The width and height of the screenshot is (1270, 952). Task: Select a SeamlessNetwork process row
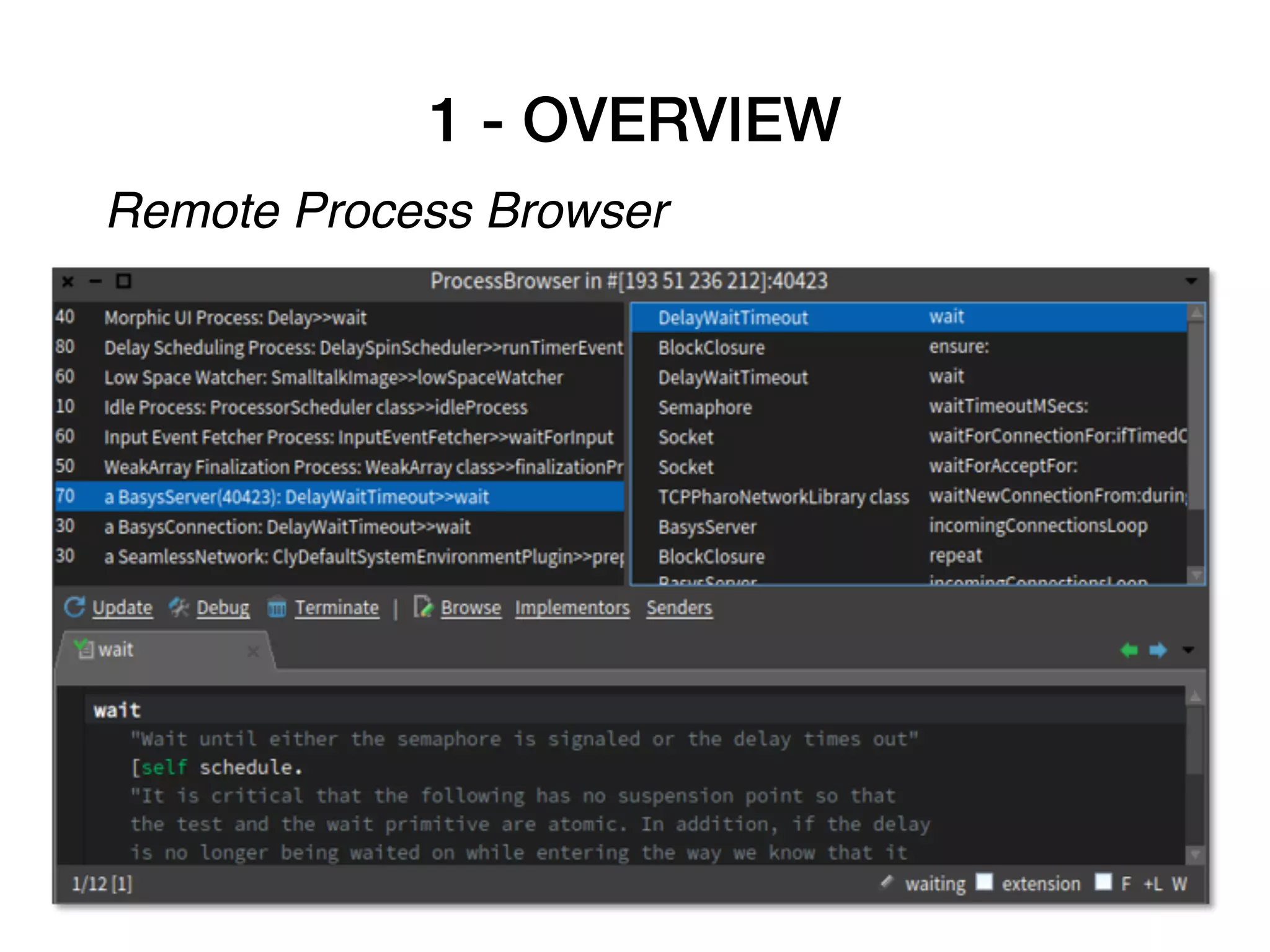coord(339,557)
